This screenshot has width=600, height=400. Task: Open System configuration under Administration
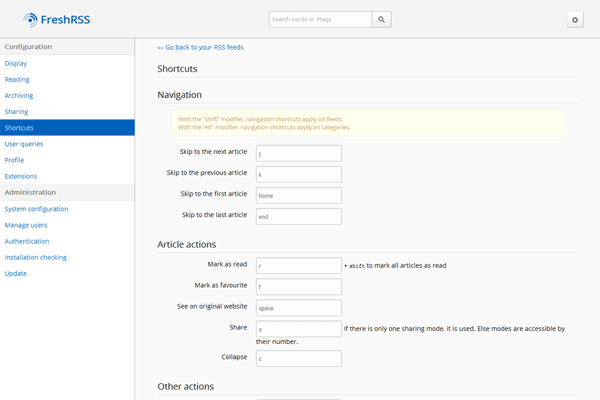(36, 208)
